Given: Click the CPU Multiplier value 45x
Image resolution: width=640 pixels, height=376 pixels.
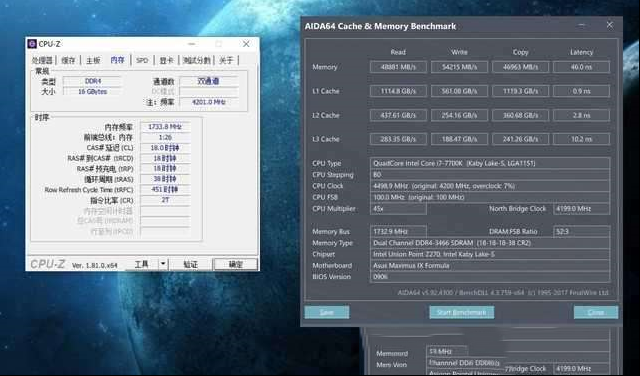Looking at the screenshot, I should [398, 209].
